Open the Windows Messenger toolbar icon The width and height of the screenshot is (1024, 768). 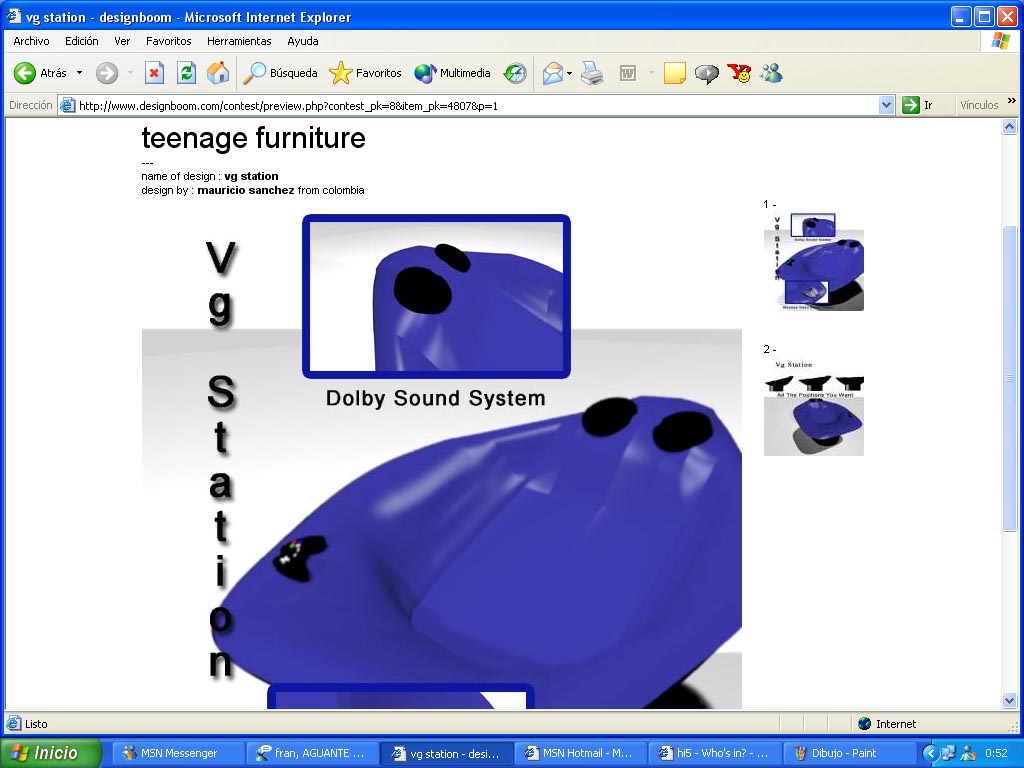click(x=771, y=73)
